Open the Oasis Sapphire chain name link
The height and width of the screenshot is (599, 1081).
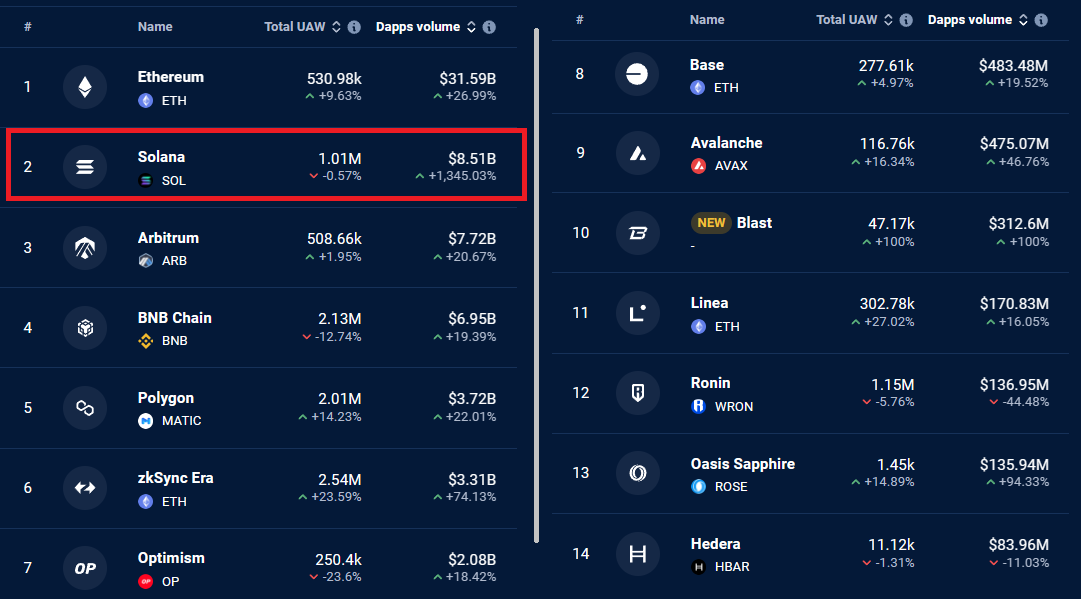pyautogui.click(x=742, y=464)
